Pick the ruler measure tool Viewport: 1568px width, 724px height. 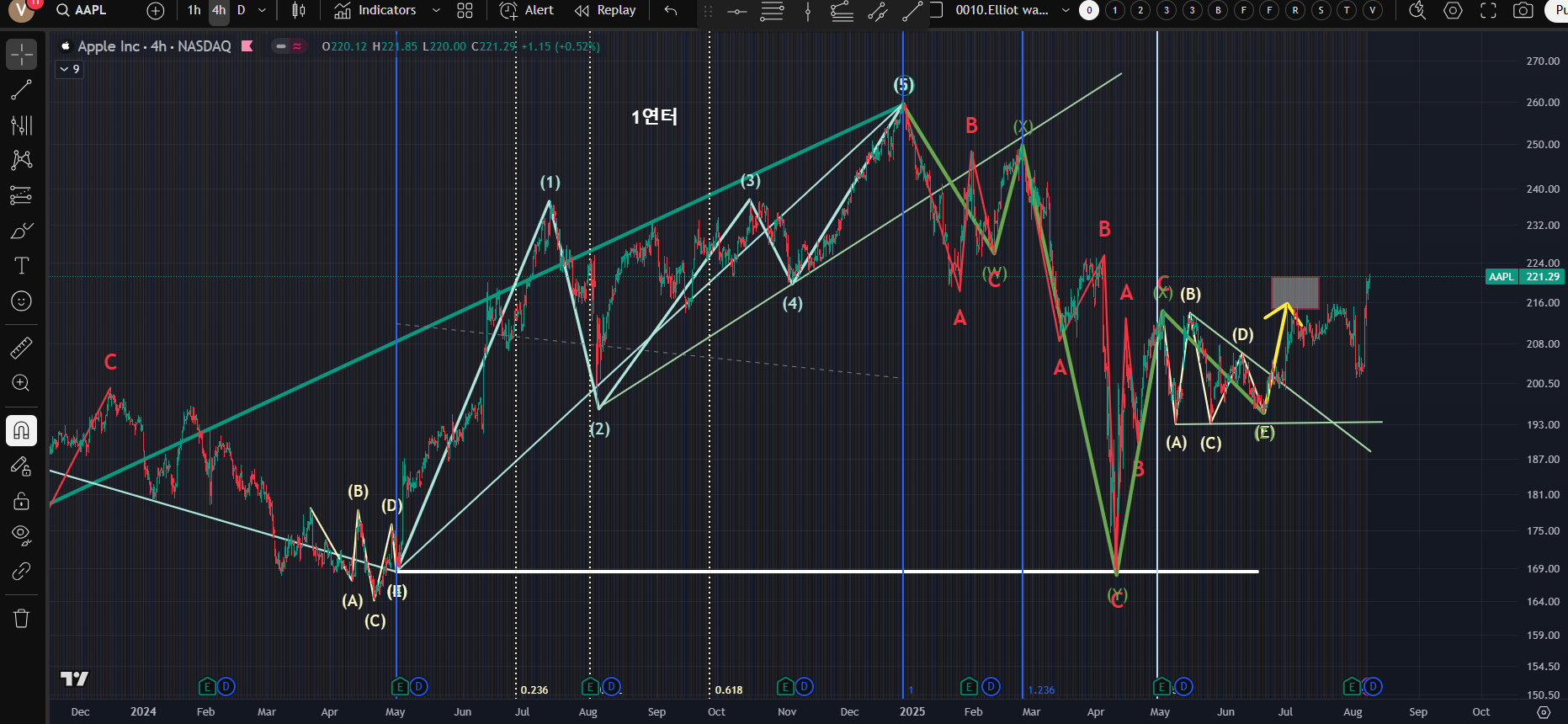point(21,347)
